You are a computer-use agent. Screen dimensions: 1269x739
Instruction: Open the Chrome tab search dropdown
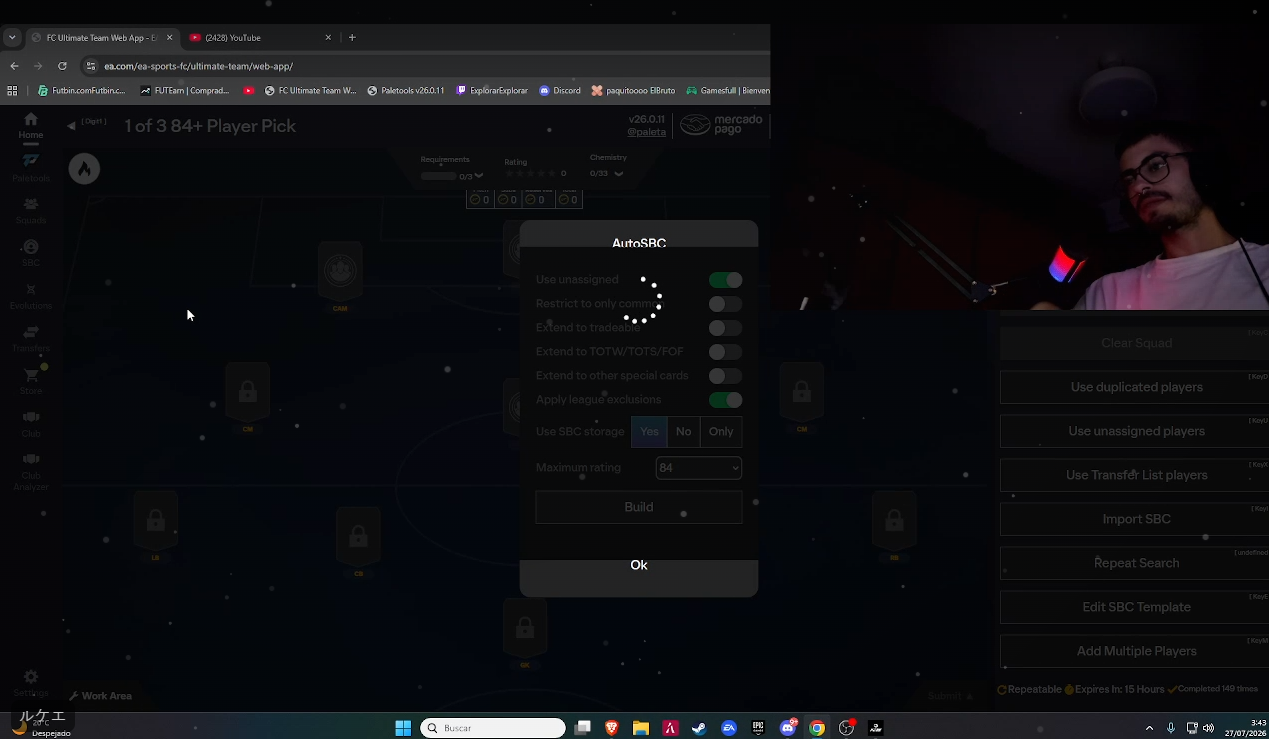12,38
